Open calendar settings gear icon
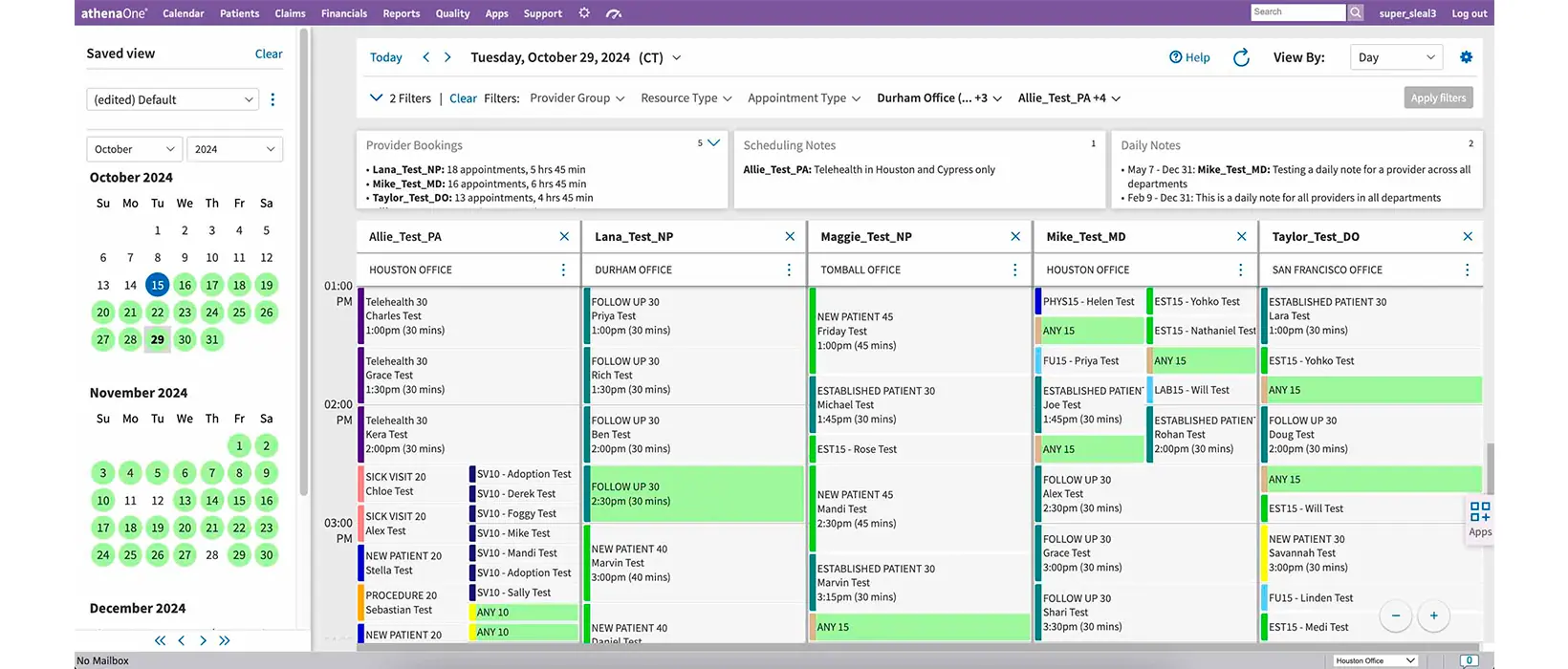The height and width of the screenshot is (669, 1568). (1466, 57)
